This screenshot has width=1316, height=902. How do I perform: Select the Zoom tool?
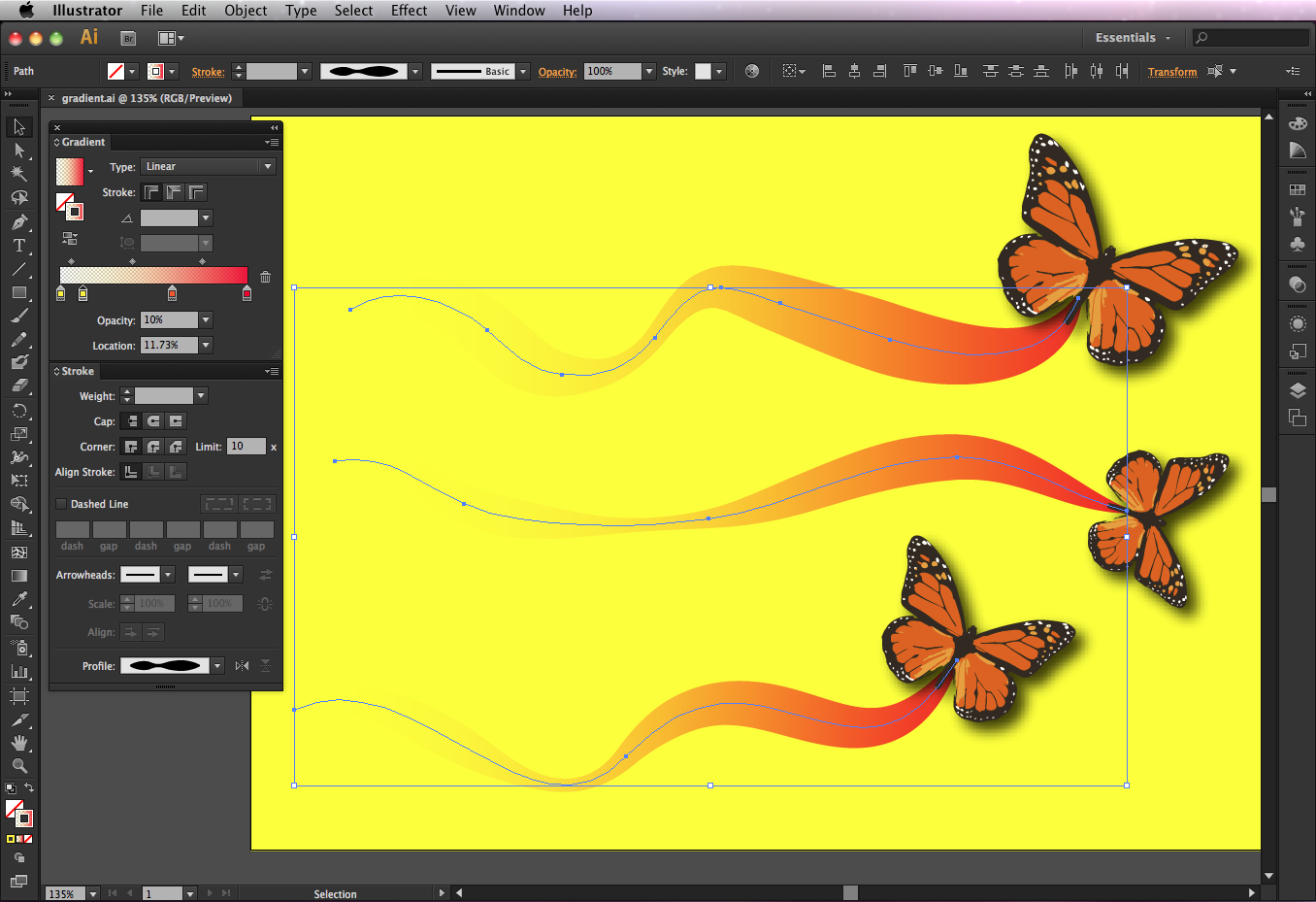click(19, 766)
